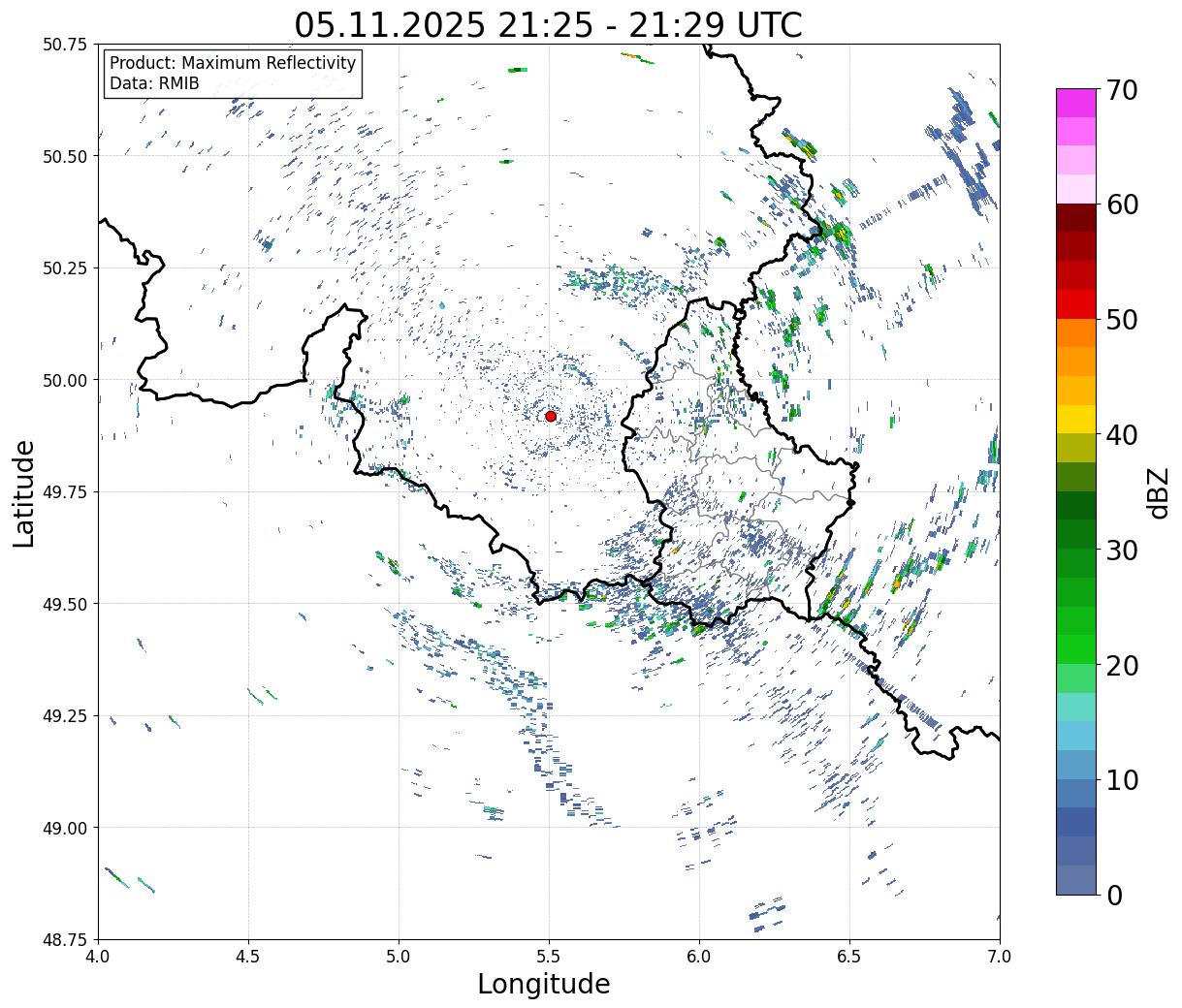The height and width of the screenshot is (1008, 1182).
Task: Click the orange colorbar segment below 50
Action: 1075,332
